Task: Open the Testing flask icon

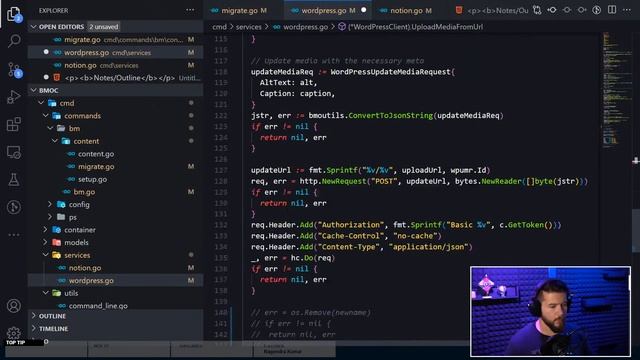Action: tap(14, 180)
